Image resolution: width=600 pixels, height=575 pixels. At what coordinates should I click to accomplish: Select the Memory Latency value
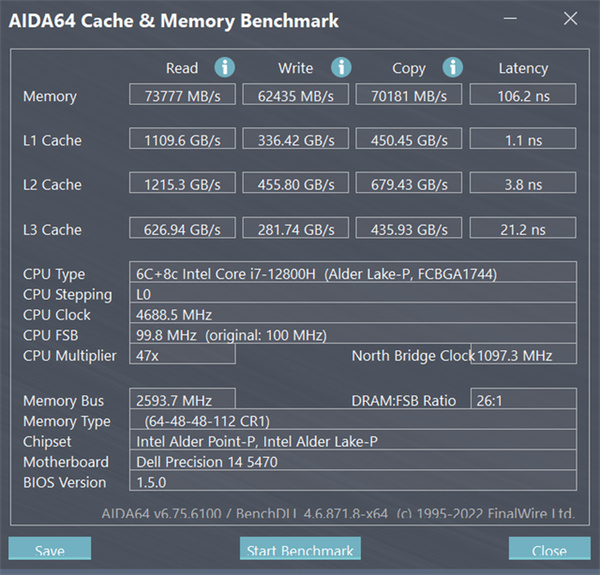pos(523,96)
